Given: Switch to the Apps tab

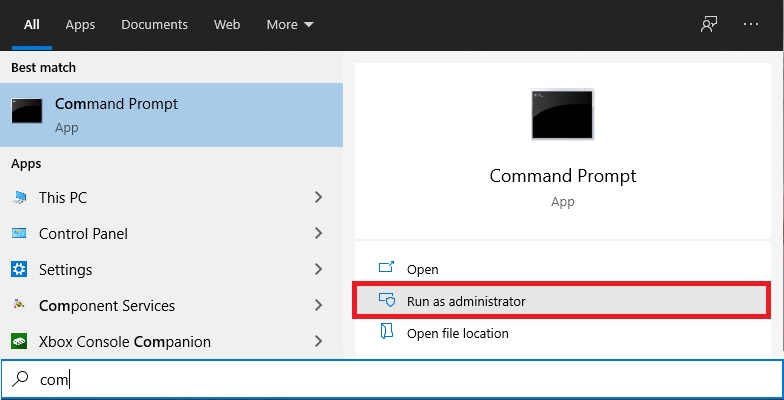Looking at the screenshot, I should 80,25.
